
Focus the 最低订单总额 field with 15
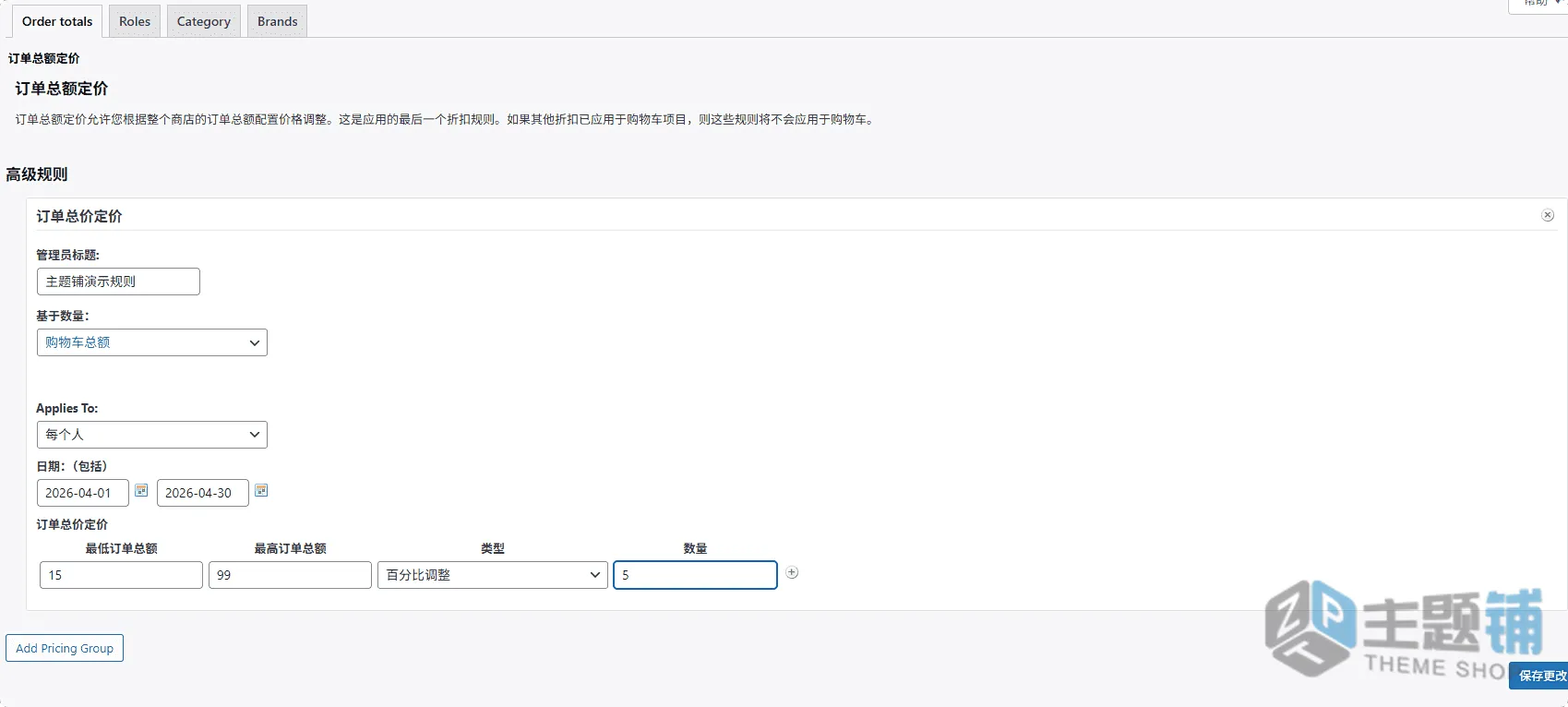[121, 575]
